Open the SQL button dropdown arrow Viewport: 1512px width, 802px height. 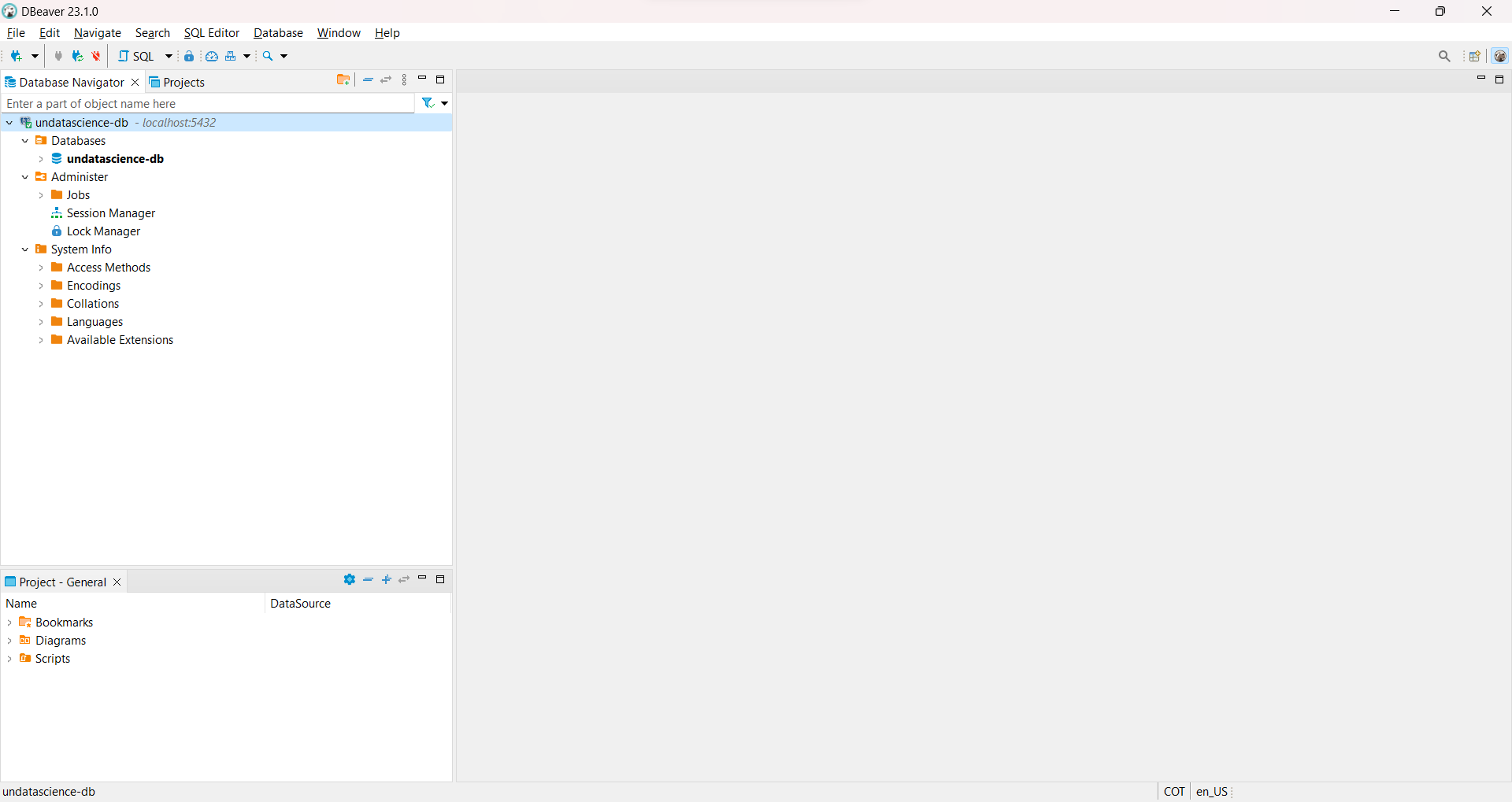[x=169, y=56]
